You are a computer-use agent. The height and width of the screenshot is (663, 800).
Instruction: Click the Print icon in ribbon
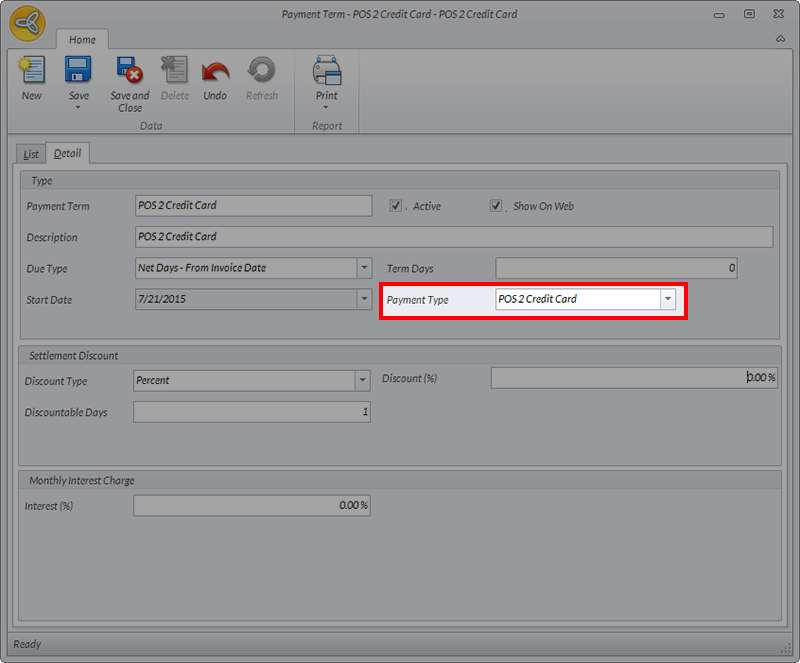327,71
